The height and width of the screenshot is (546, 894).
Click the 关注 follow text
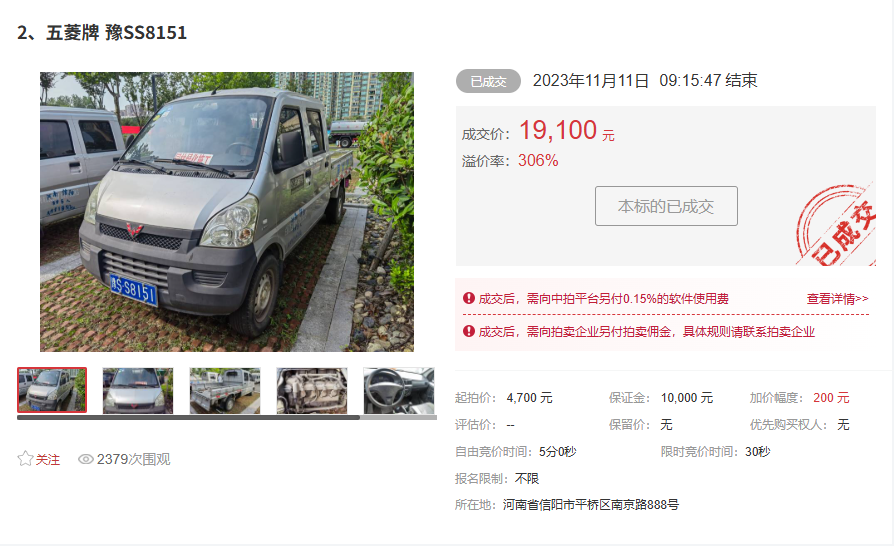(x=48, y=459)
